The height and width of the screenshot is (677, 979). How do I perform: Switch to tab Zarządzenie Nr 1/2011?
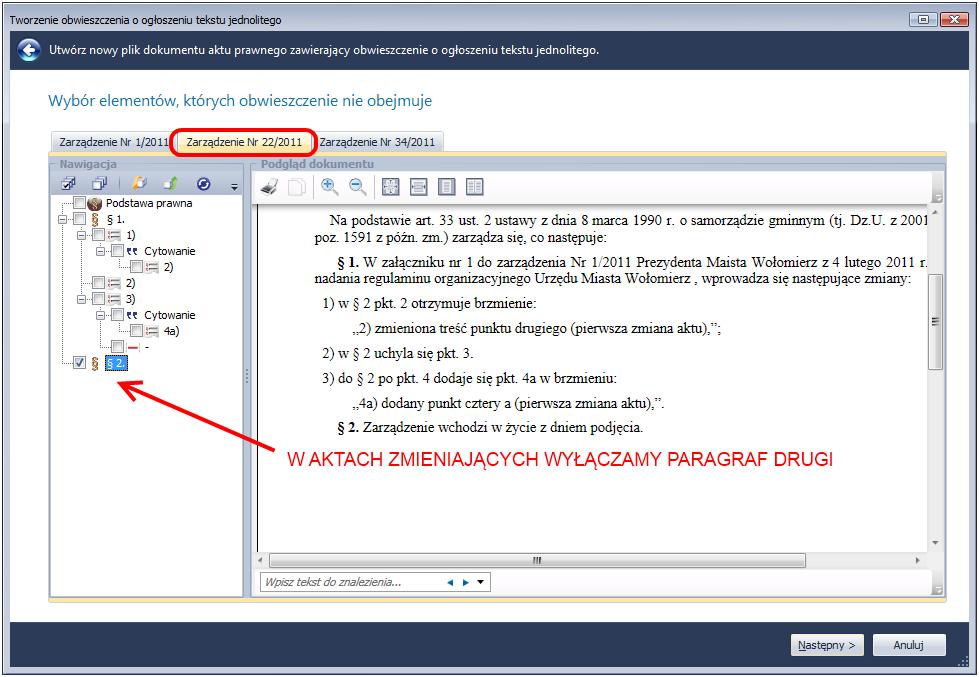114,142
